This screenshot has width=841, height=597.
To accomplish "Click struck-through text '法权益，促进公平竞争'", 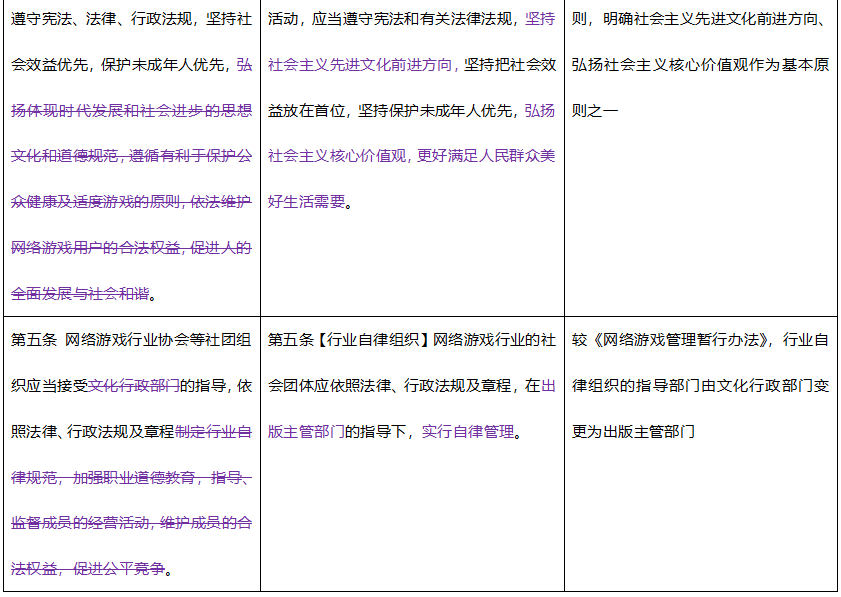I will click(x=88, y=569).
